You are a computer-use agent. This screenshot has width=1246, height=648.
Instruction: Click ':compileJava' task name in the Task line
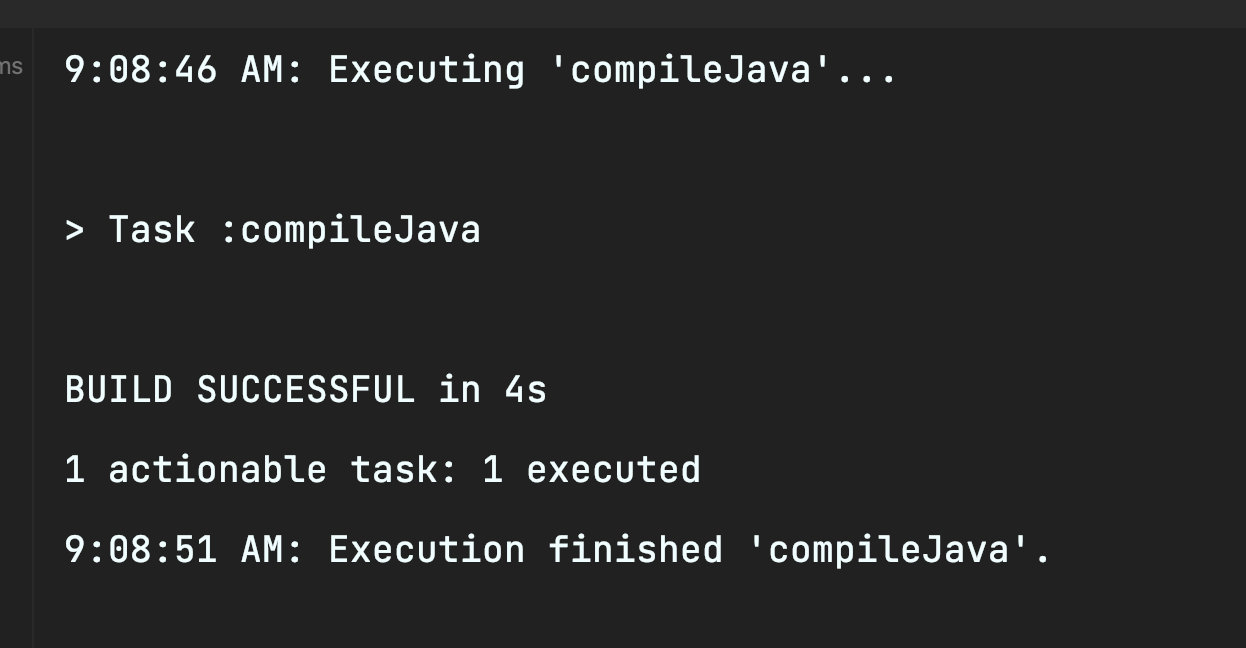349,230
